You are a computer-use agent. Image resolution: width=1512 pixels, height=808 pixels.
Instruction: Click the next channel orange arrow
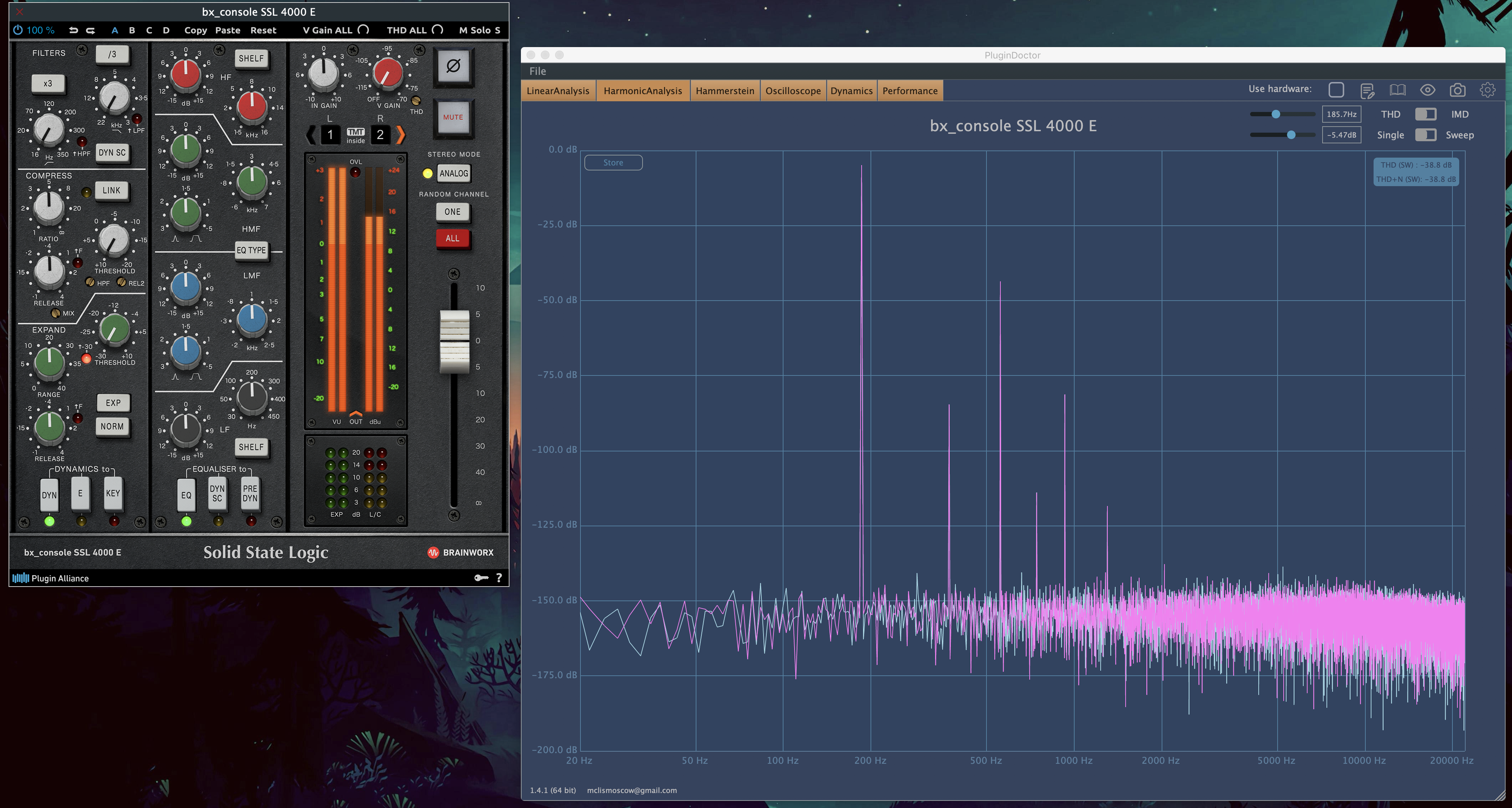(x=400, y=135)
